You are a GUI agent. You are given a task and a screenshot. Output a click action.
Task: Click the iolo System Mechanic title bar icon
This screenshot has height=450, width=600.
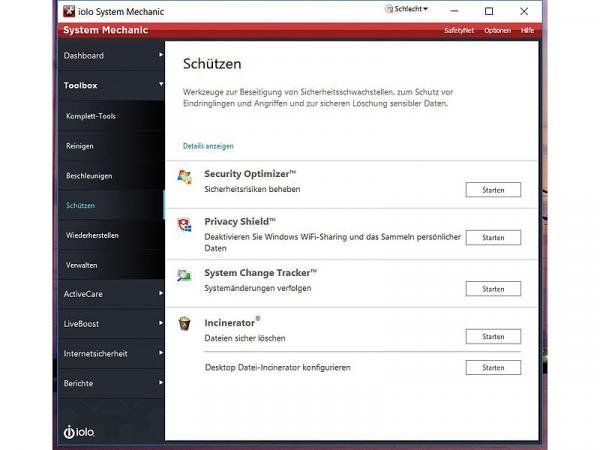tap(69, 11)
